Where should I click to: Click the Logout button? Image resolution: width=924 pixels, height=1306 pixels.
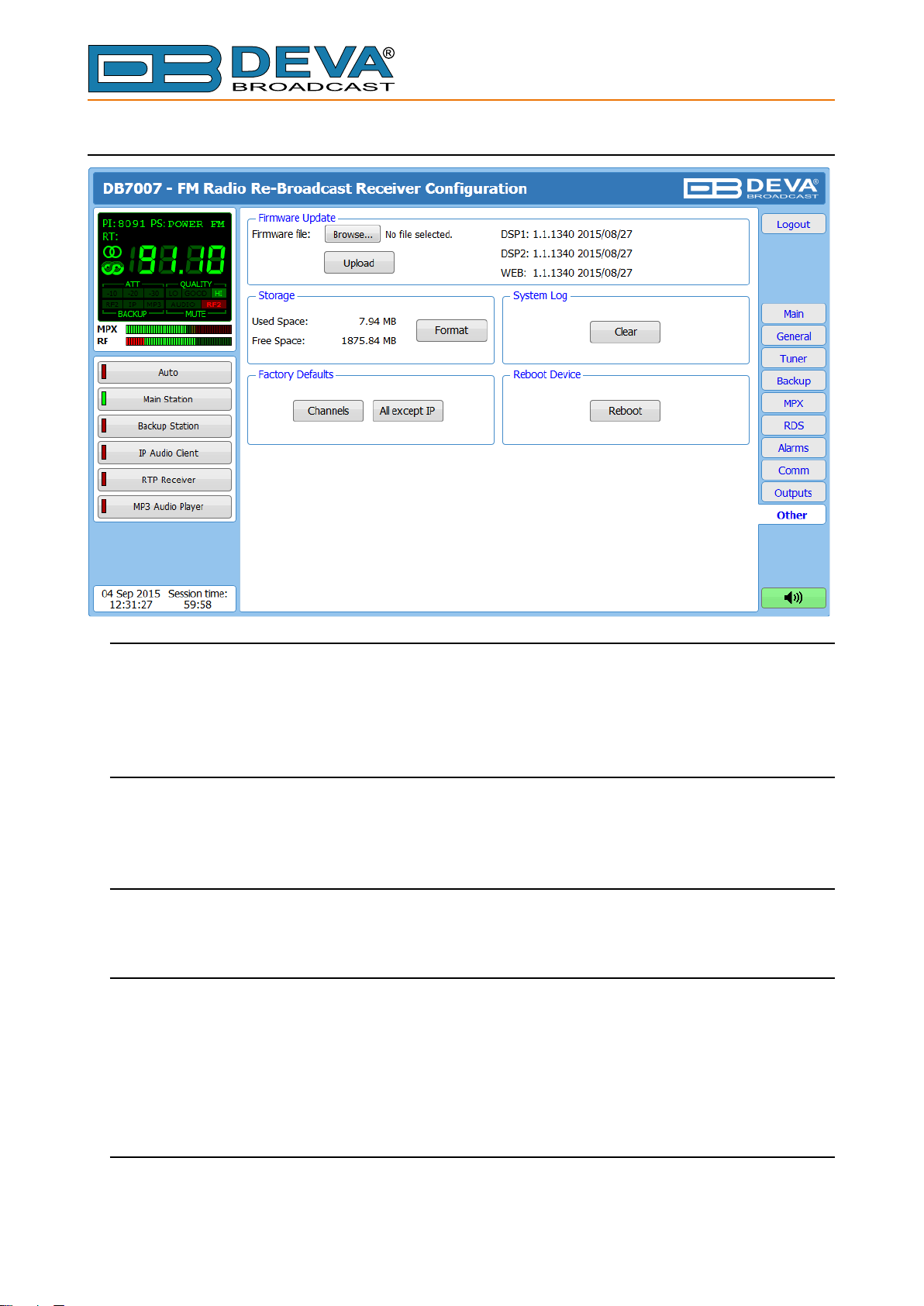coord(793,224)
